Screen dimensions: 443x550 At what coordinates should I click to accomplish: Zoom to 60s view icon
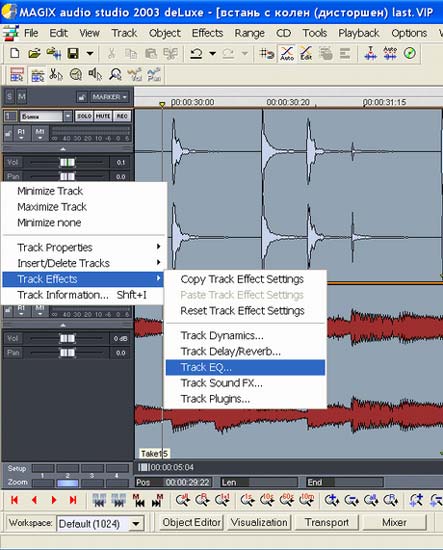(287, 500)
